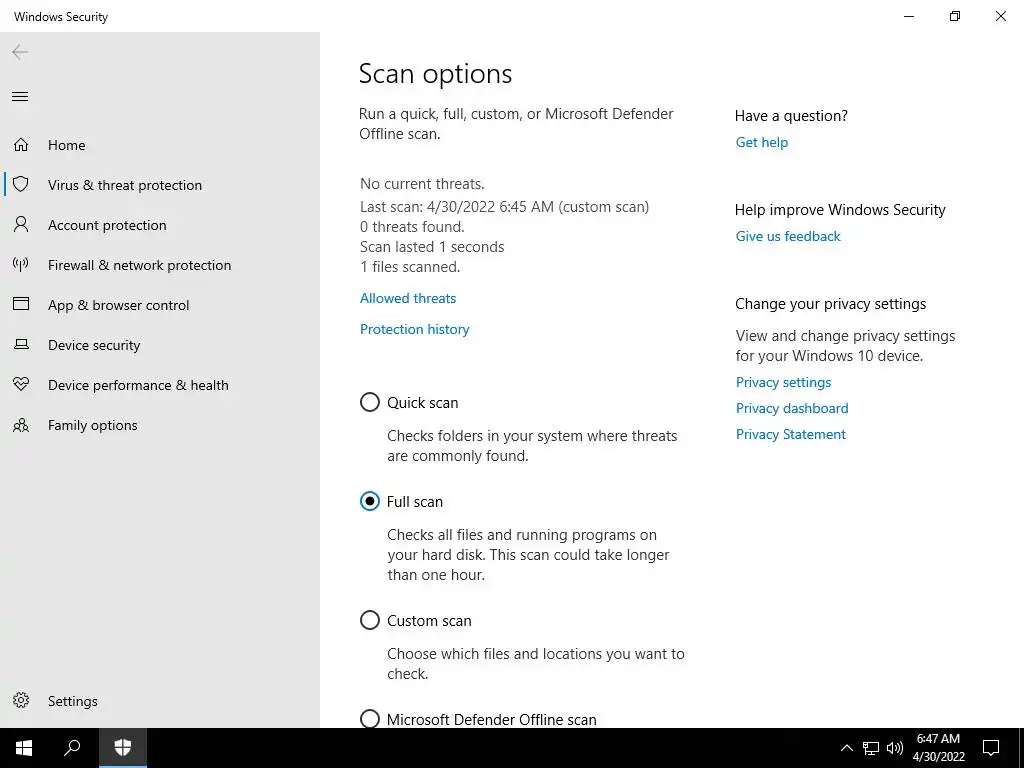Screen dimensions: 1024x768
Task: Open the Windows Start menu
Action: click(24, 748)
